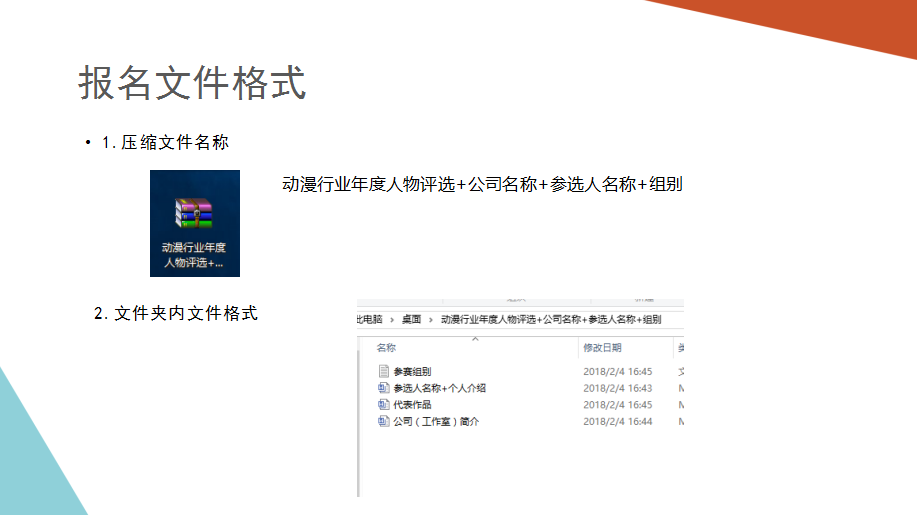Click the slide title 报名文件格式
917x515 pixels.
[x=192, y=82]
